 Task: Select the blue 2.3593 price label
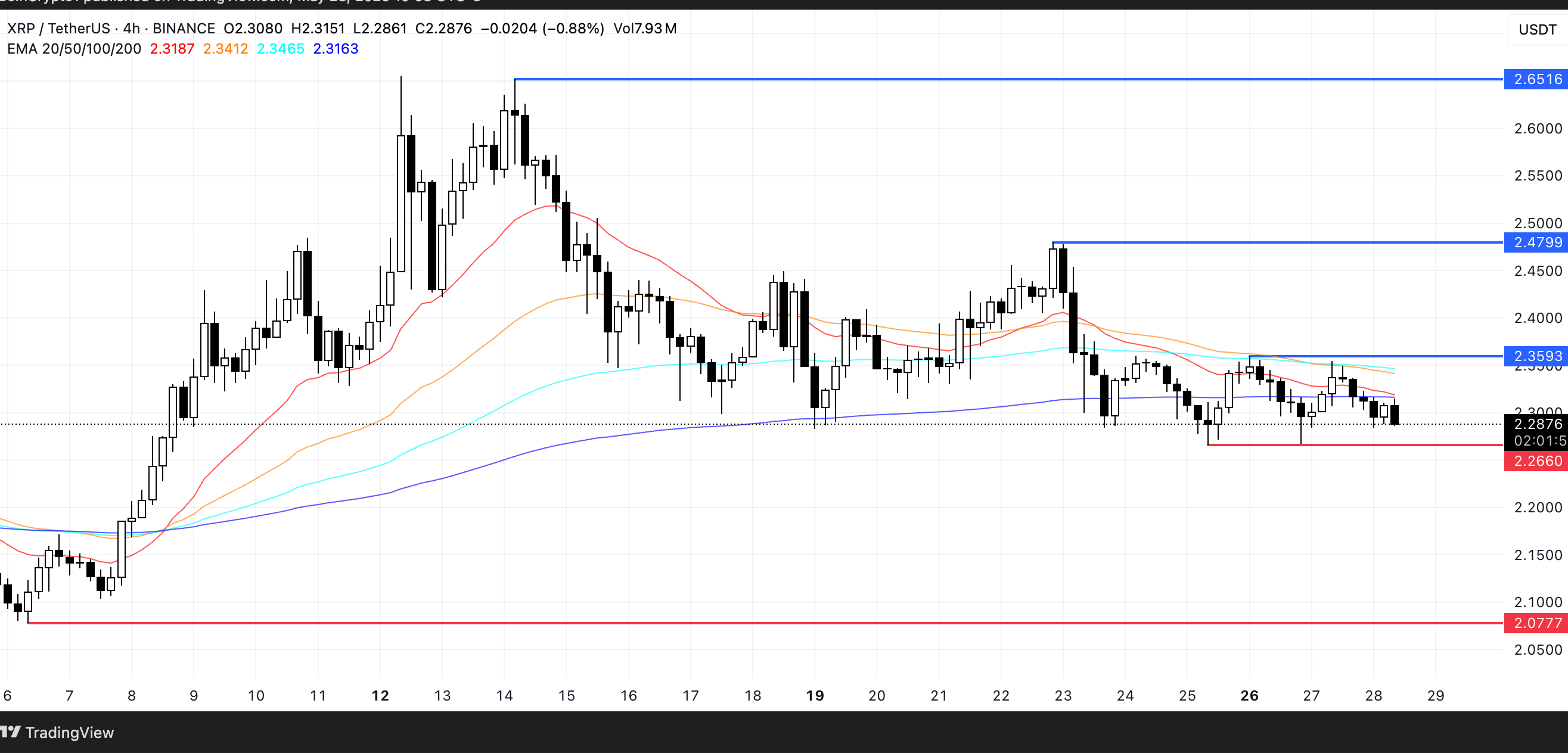(1536, 356)
